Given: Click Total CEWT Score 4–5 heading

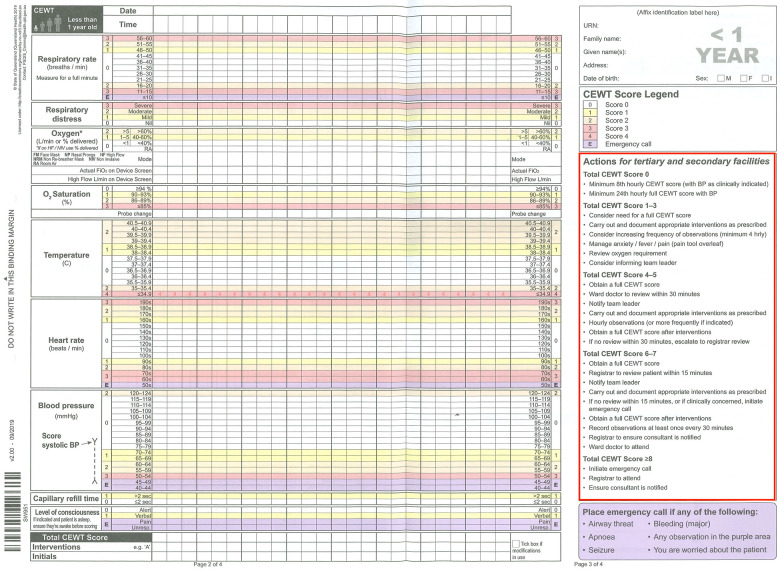Looking at the screenshot, I should [620, 275].
